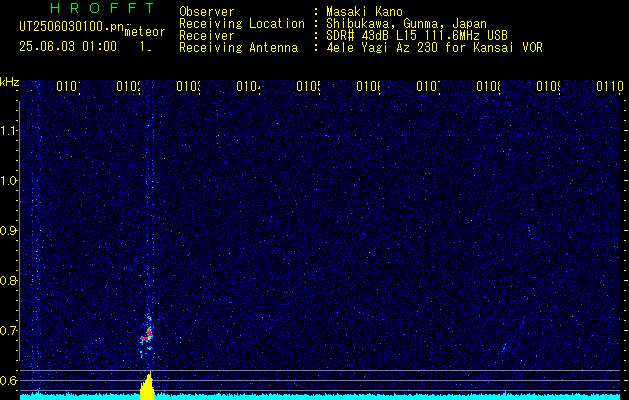
Task: Click the green meteor label
Action: [x=145, y=32]
